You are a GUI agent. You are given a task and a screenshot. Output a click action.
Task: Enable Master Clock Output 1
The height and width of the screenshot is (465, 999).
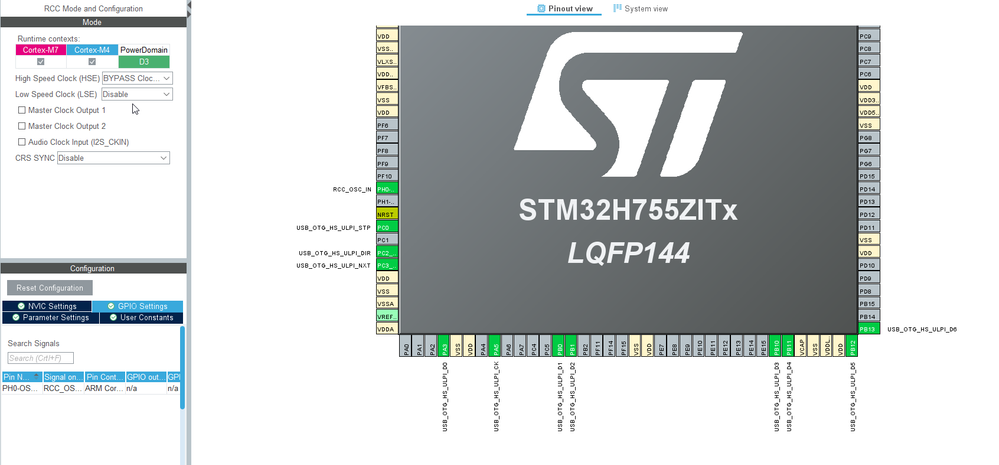tap(22, 110)
